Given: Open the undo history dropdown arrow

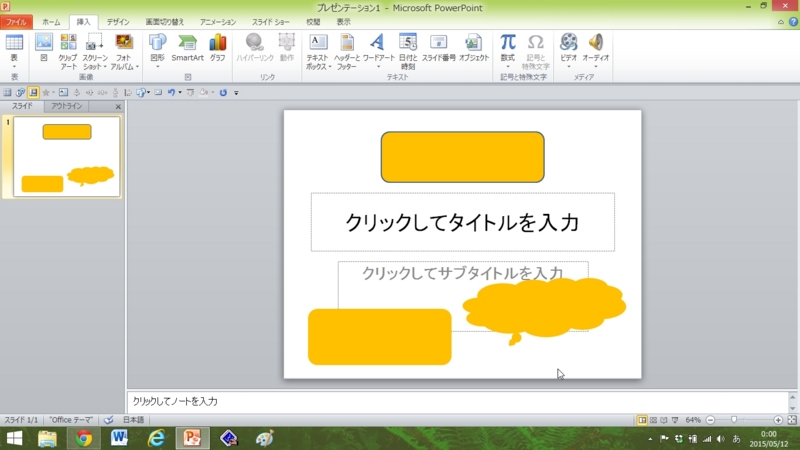Looking at the screenshot, I should (180, 92).
